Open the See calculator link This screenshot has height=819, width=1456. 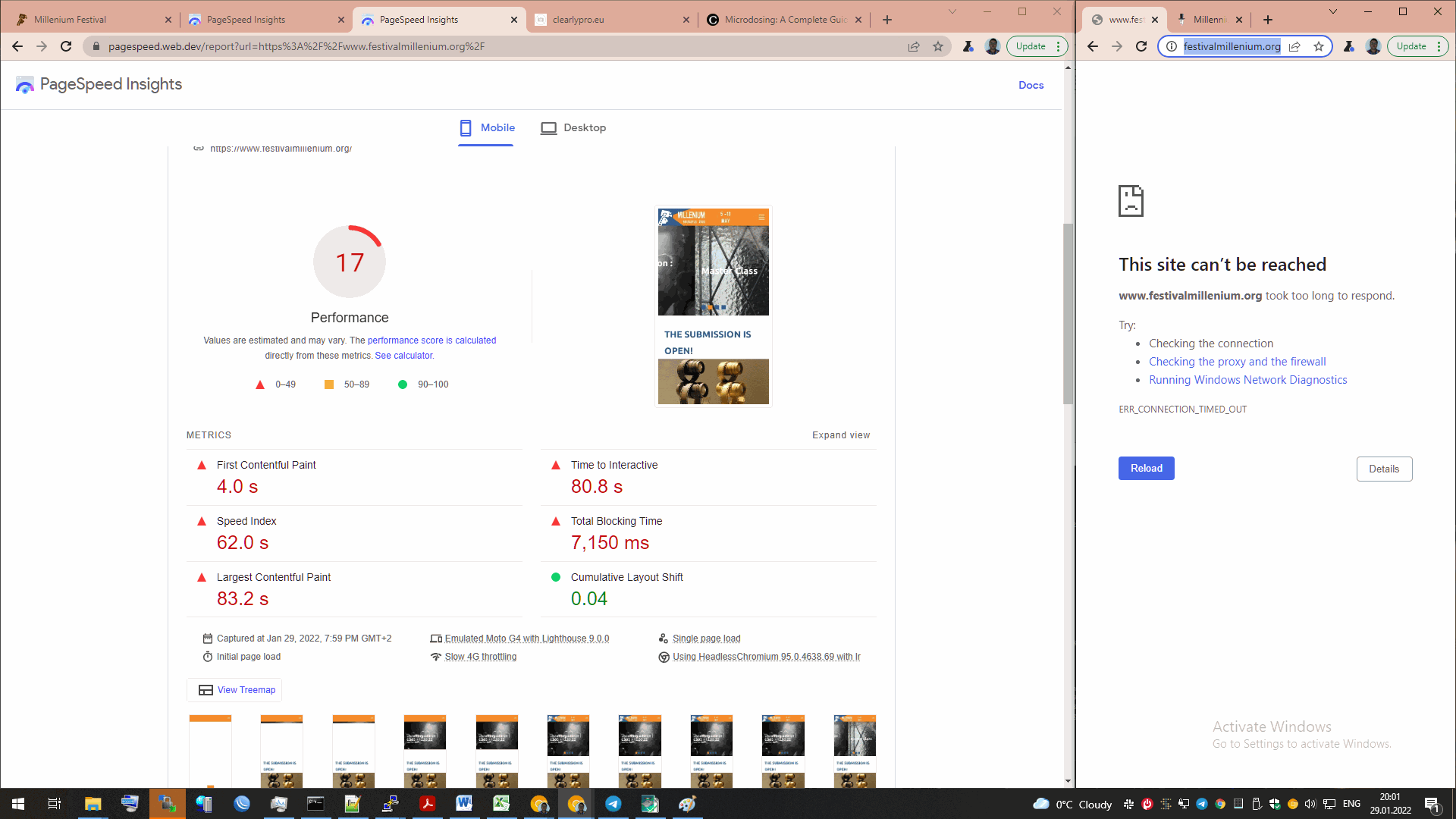click(x=404, y=356)
